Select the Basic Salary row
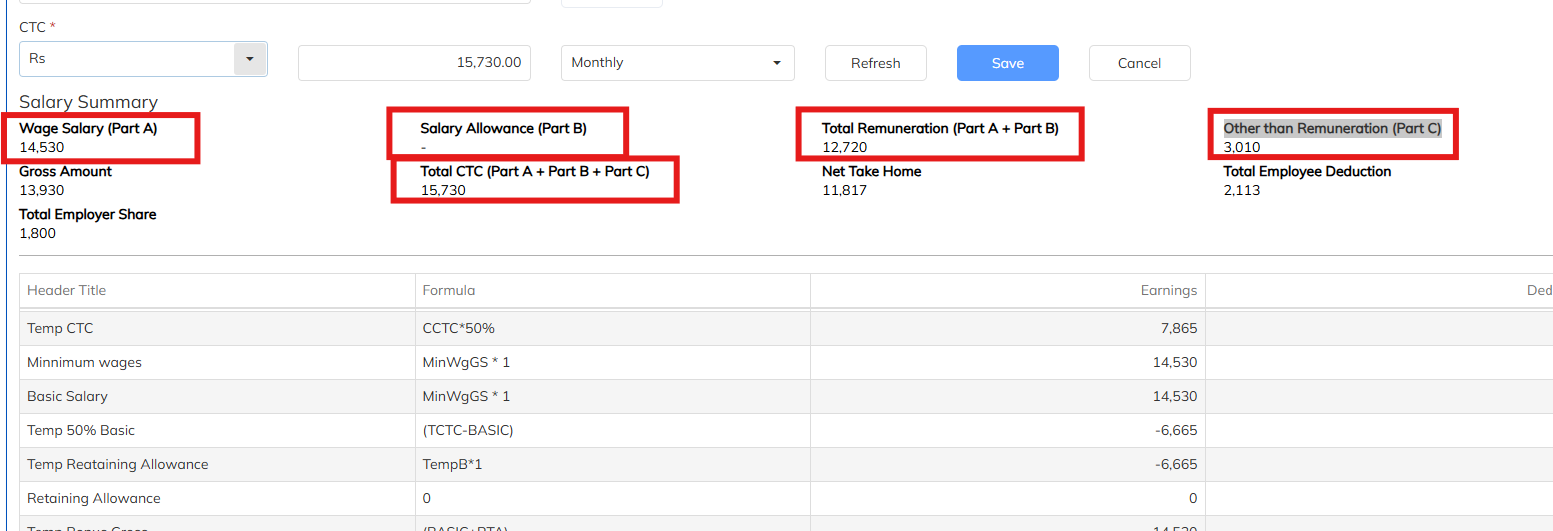This screenshot has width=1553, height=531. (x=67, y=397)
